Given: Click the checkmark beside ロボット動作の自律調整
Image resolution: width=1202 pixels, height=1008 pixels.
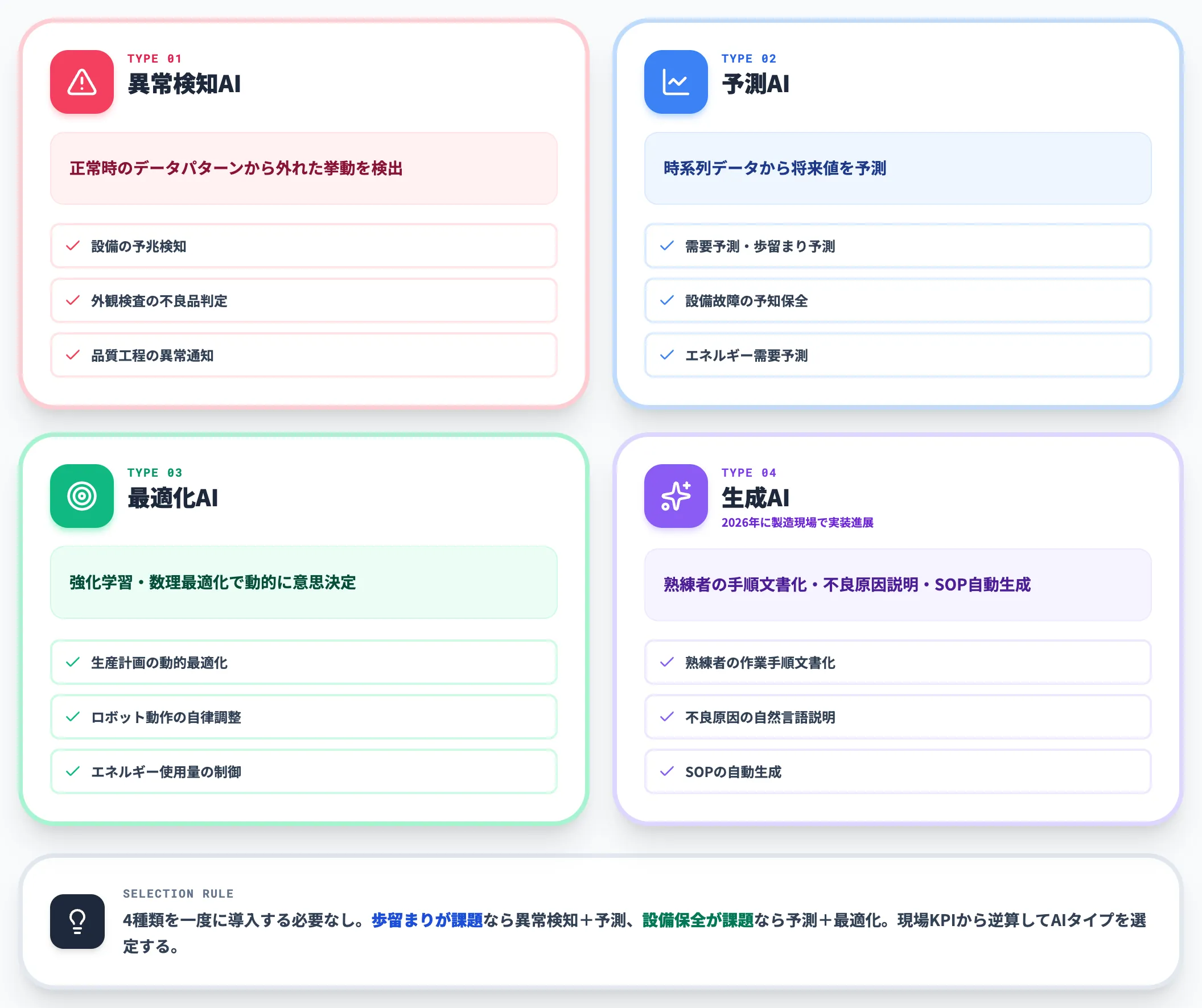Looking at the screenshot, I should [73, 717].
